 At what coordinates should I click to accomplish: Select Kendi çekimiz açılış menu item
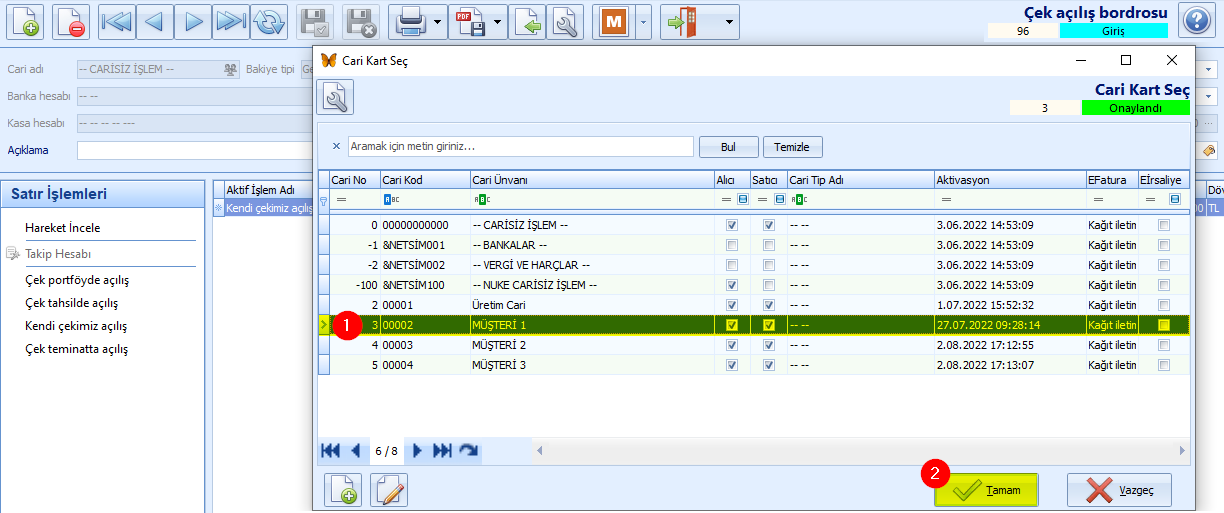[76, 326]
